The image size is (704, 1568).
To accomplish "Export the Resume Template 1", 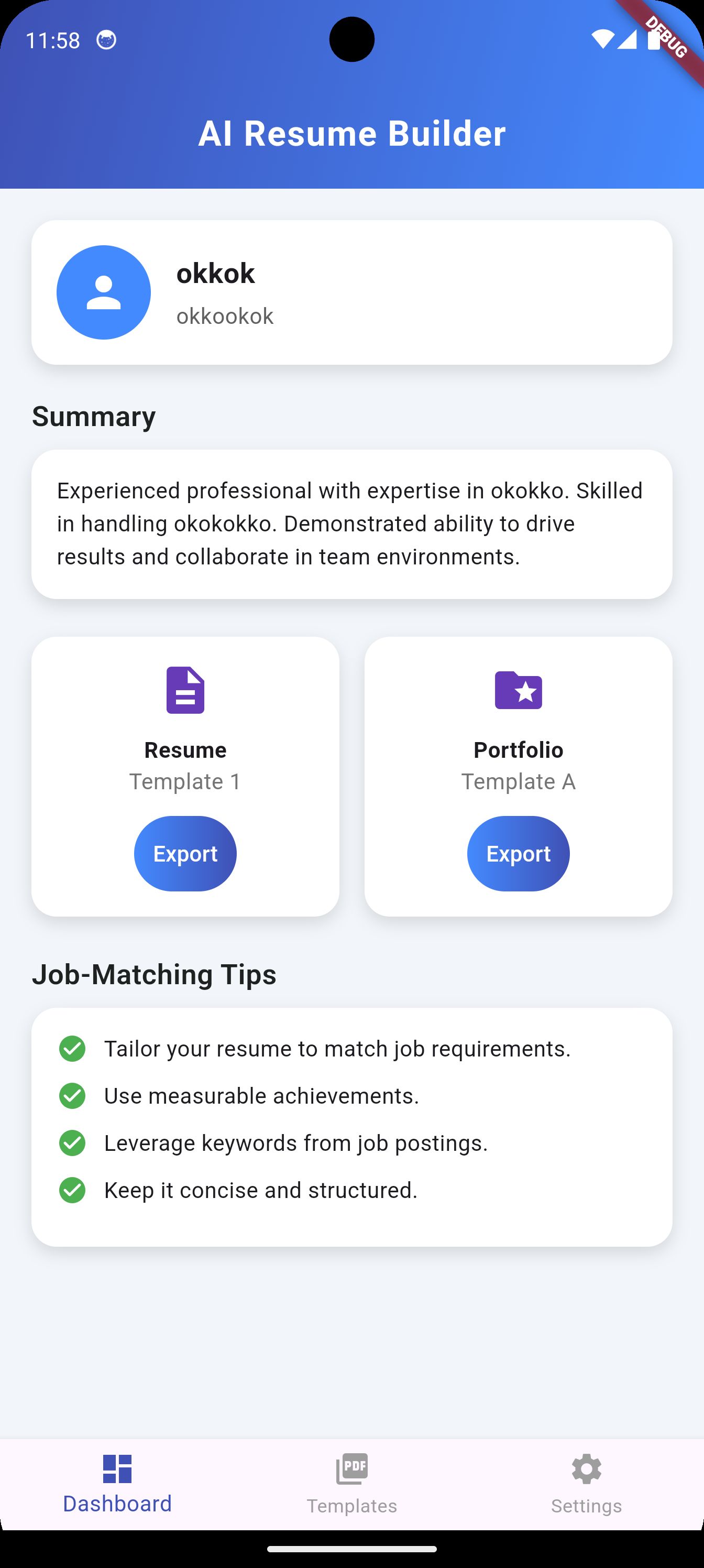I will point(185,853).
